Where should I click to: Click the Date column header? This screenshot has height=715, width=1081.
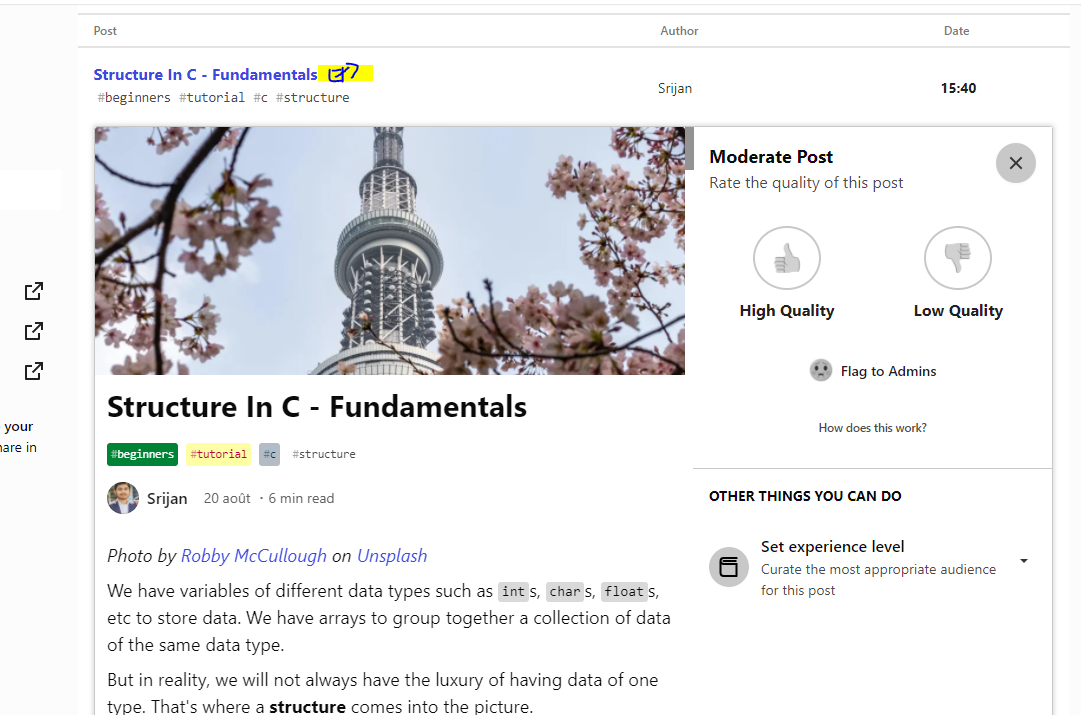pyautogui.click(x=956, y=31)
